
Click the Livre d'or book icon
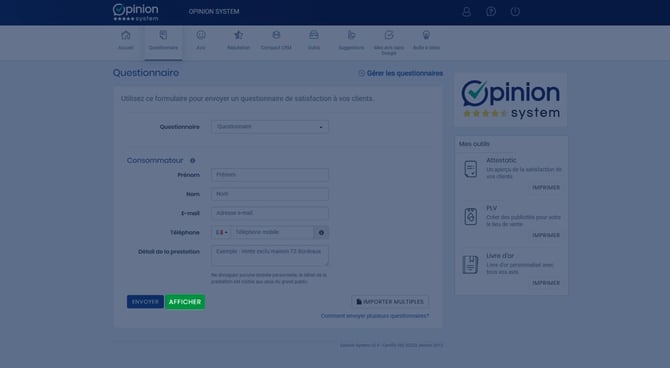pyautogui.click(x=470, y=265)
